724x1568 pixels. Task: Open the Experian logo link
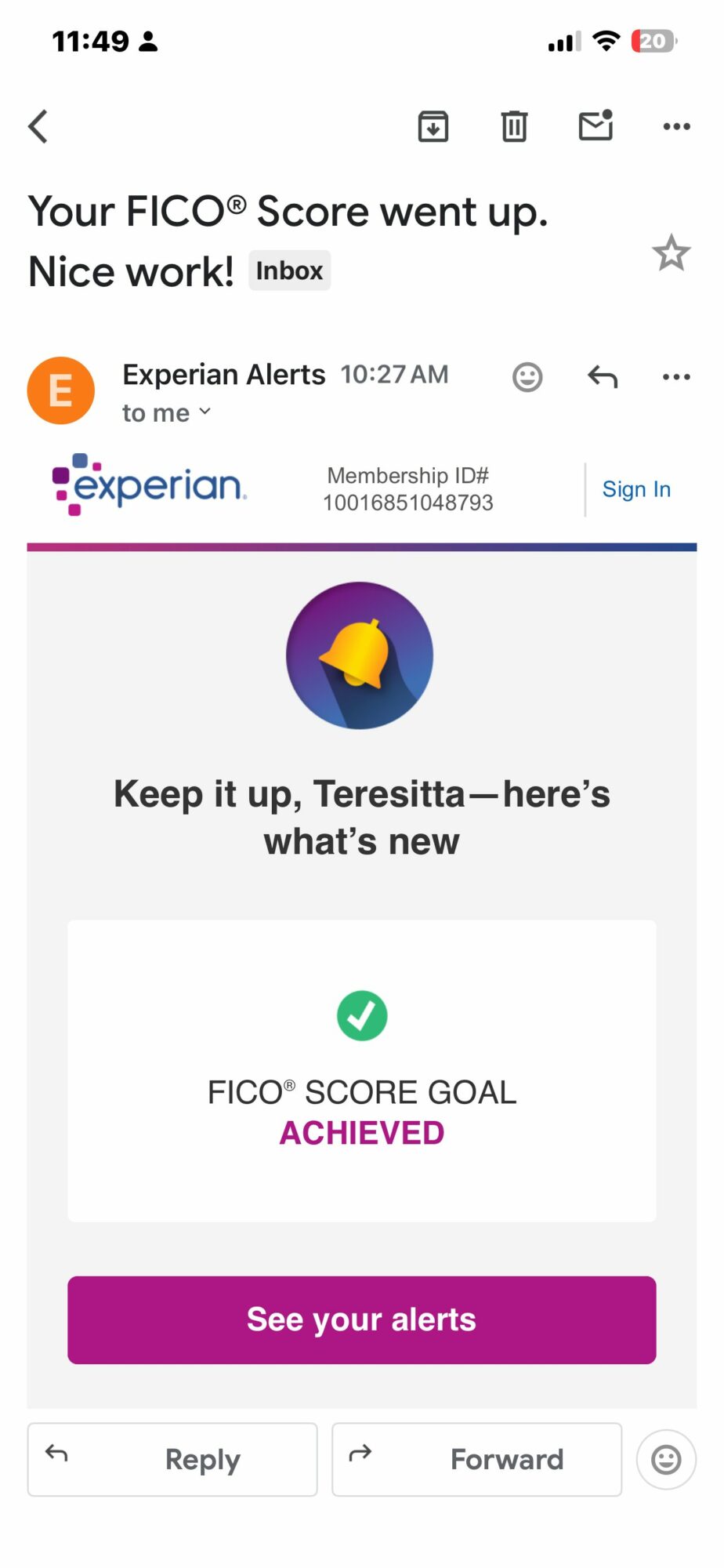click(149, 485)
